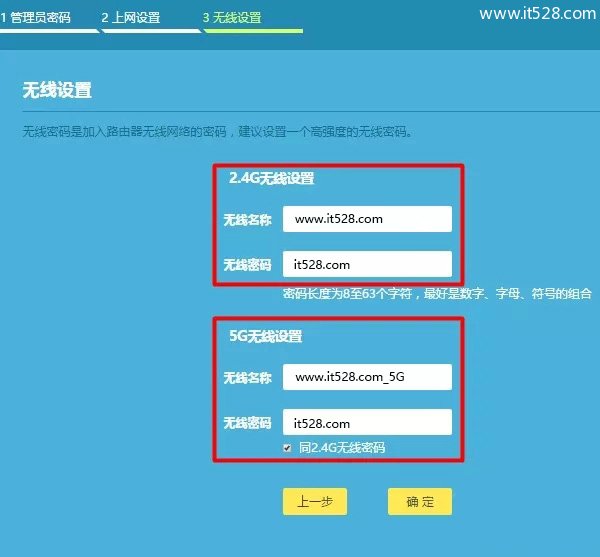Click the 上一步 button
600x557 pixels.
coord(315,501)
